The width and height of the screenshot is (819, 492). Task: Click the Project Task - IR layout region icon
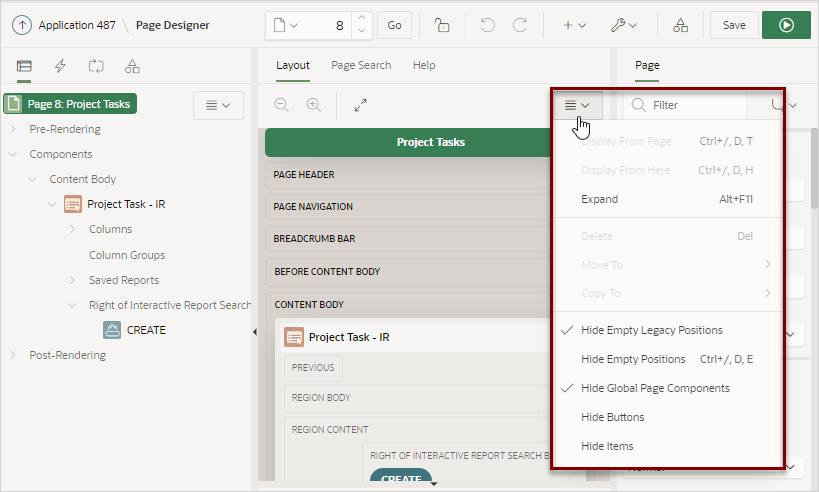294,337
